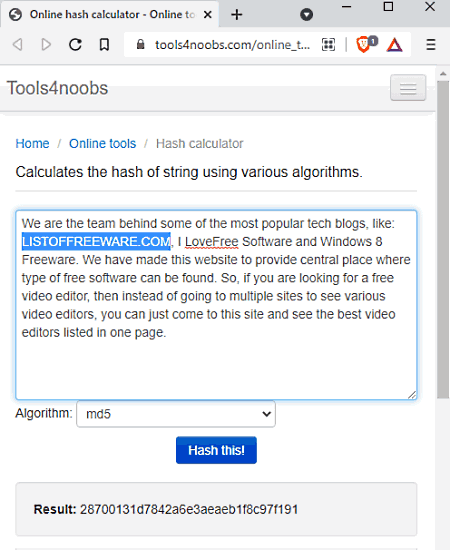Show the QR code icon in address bar
450x550 pixels.
[x=328, y=45]
